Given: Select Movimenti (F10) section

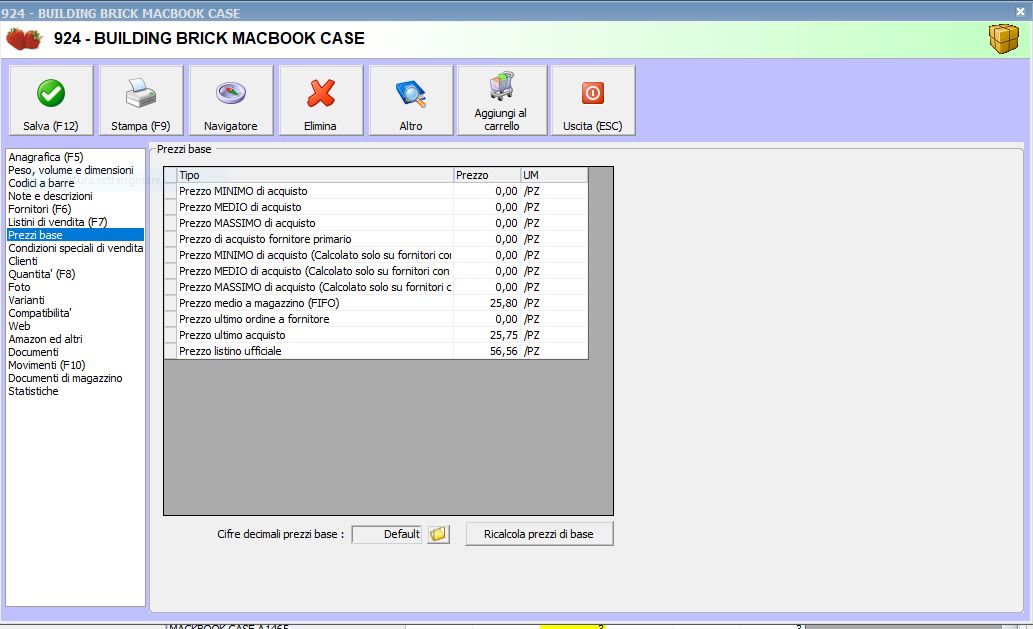Looking at the screenshot, I should coord(47,365).
